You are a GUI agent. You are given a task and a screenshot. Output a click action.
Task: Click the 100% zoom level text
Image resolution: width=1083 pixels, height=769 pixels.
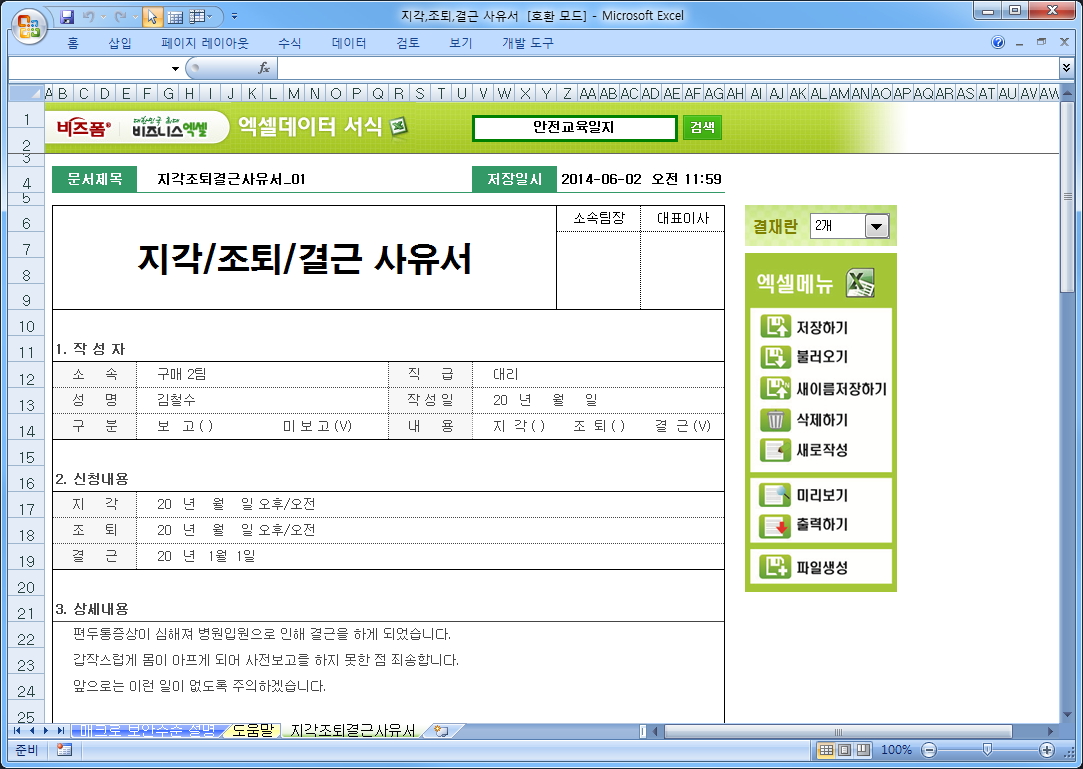pos(897,750)
